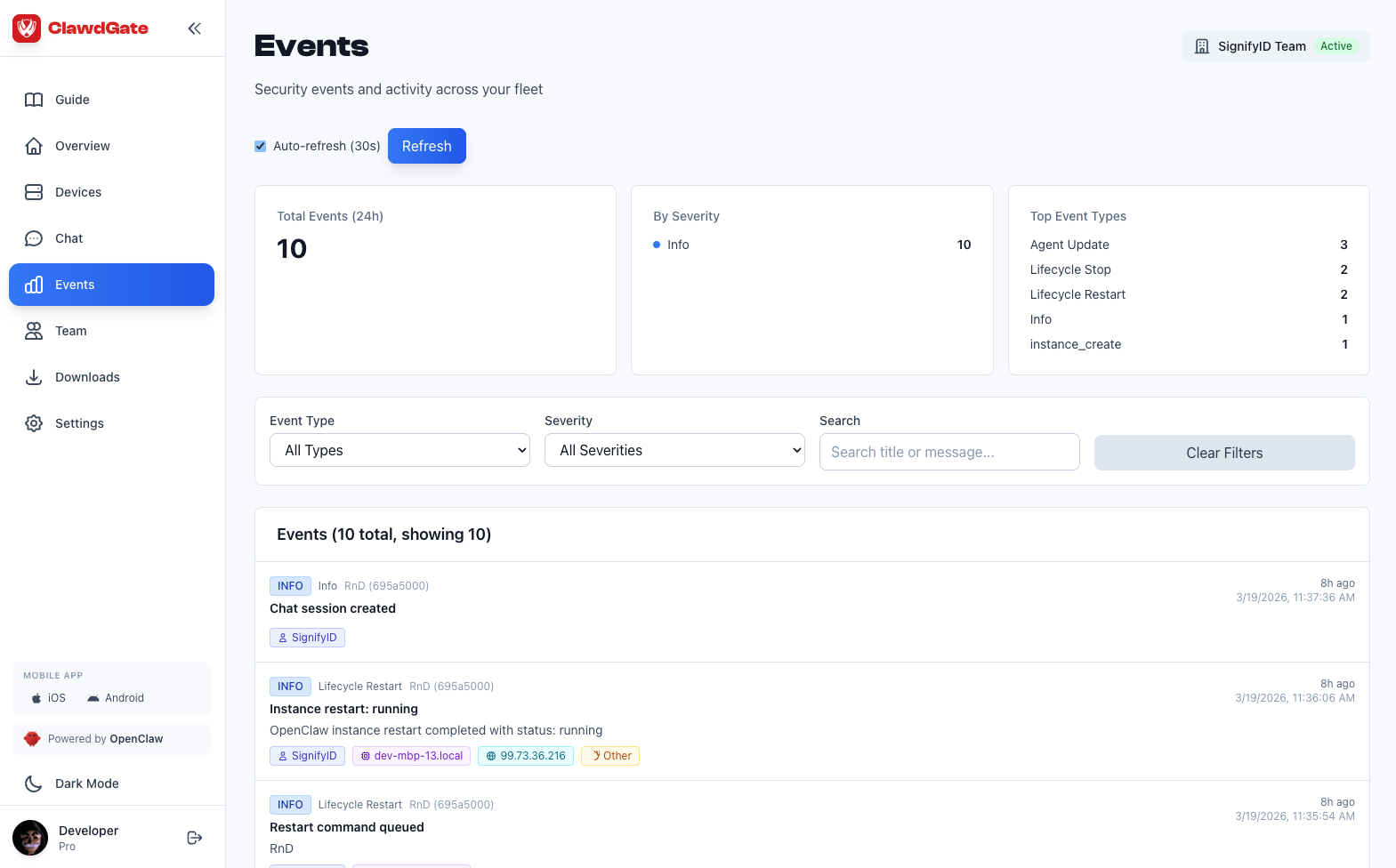Click the 'Chat session created' event title
1396x868 pixels.
pos(333,608)
